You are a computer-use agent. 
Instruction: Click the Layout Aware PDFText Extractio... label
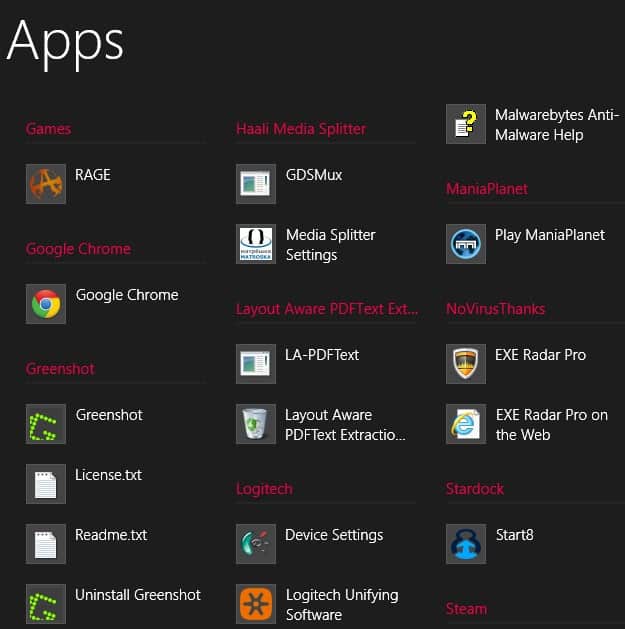(x=345, y=425)
